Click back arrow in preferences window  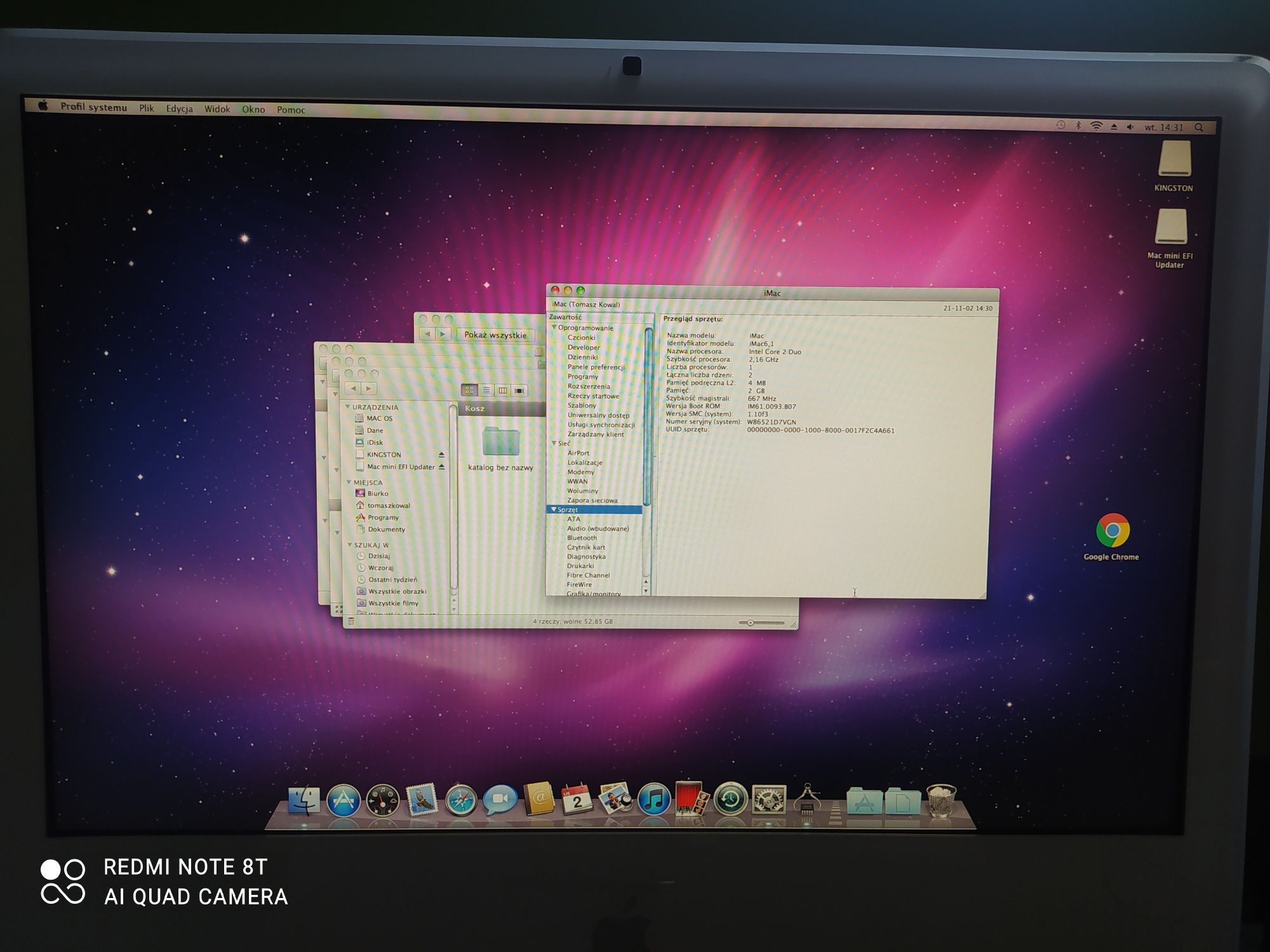(427, 334)
